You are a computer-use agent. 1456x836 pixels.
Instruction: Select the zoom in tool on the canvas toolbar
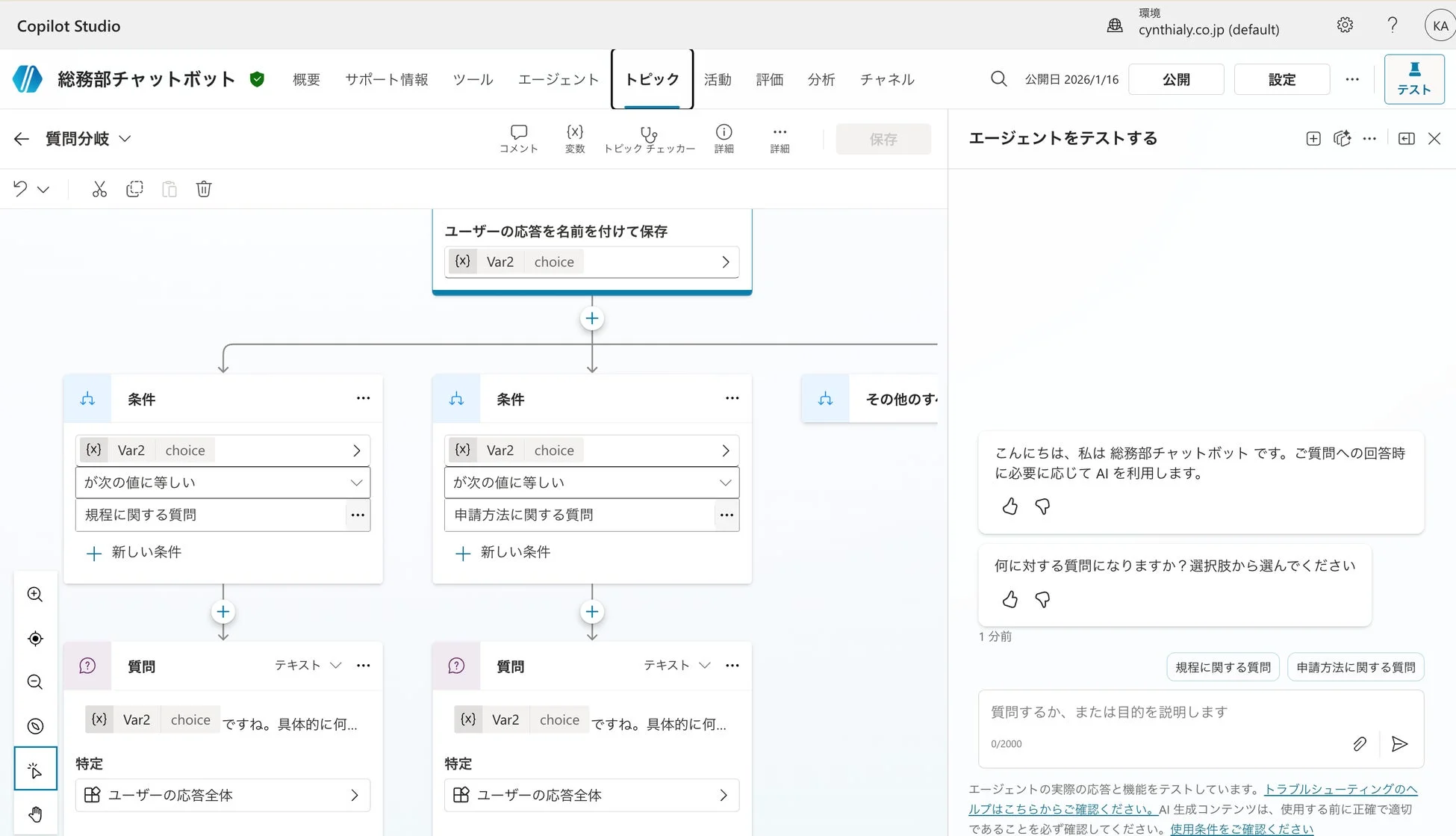34,595
